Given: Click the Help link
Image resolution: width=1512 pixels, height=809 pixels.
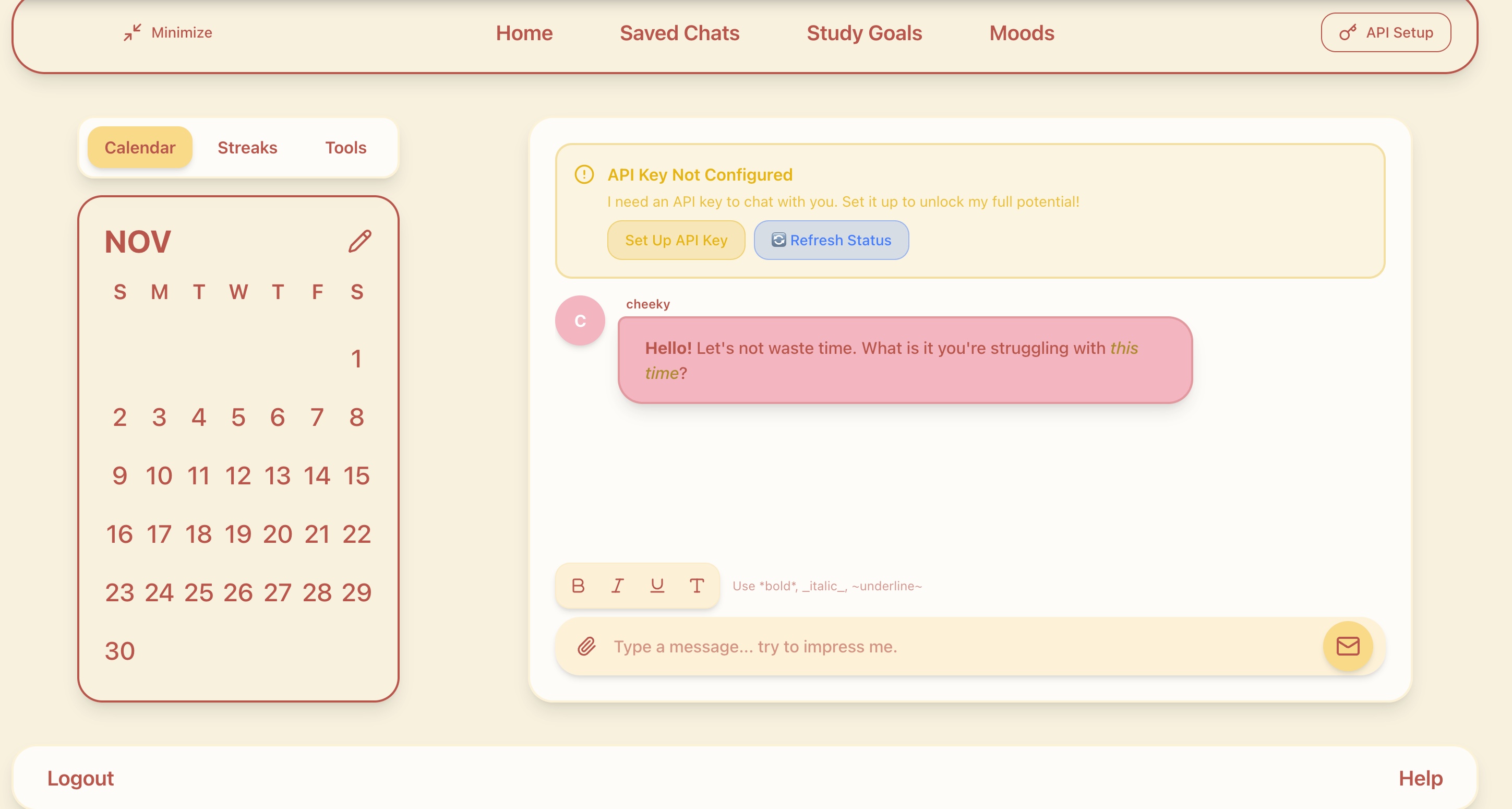Looking at the screenshot, I should pyautogui.click(x=1420, y=778).
